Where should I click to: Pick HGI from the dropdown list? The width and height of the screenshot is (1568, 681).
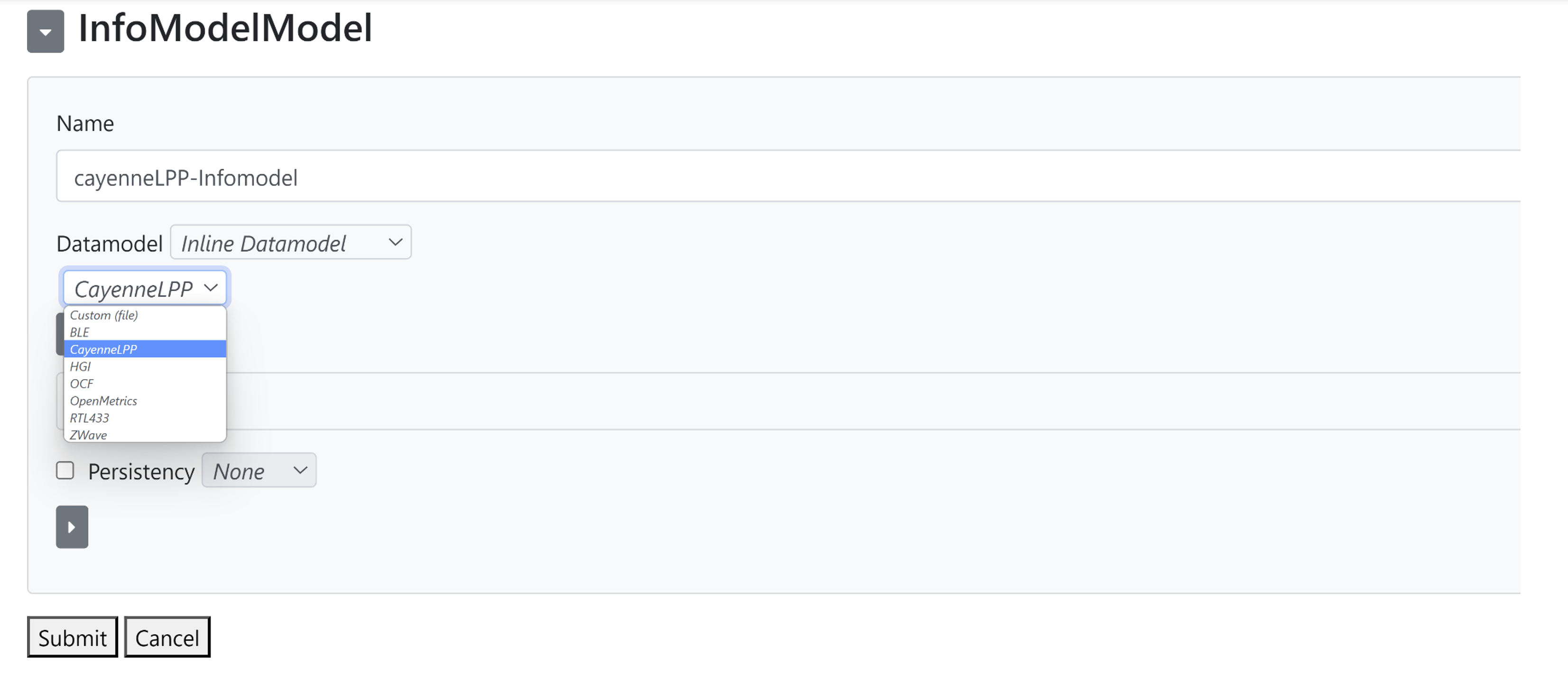[80, 366]
